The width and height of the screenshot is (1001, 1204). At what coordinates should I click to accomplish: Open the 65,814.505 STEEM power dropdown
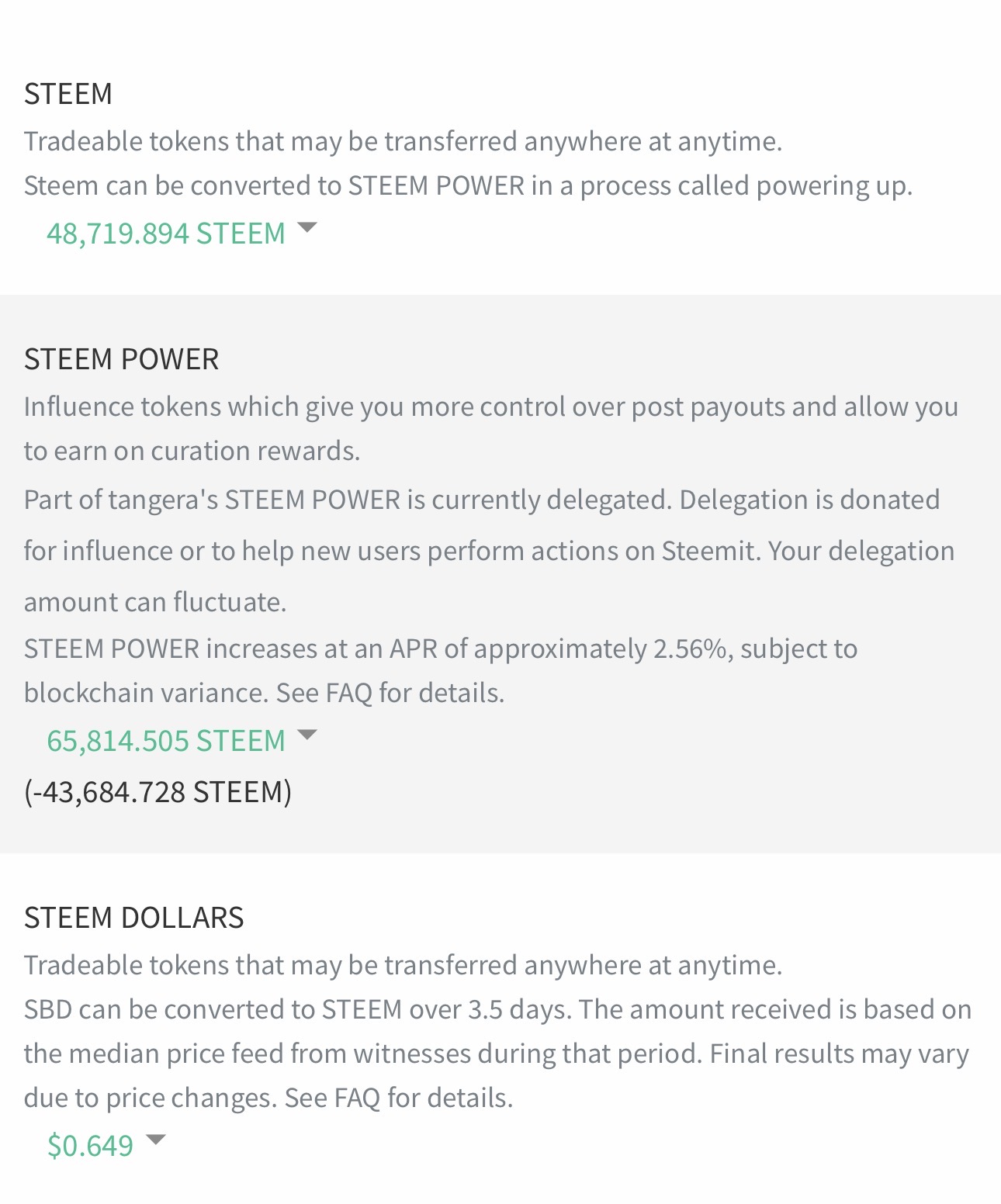pyautogui.click(x=181, y=740)
